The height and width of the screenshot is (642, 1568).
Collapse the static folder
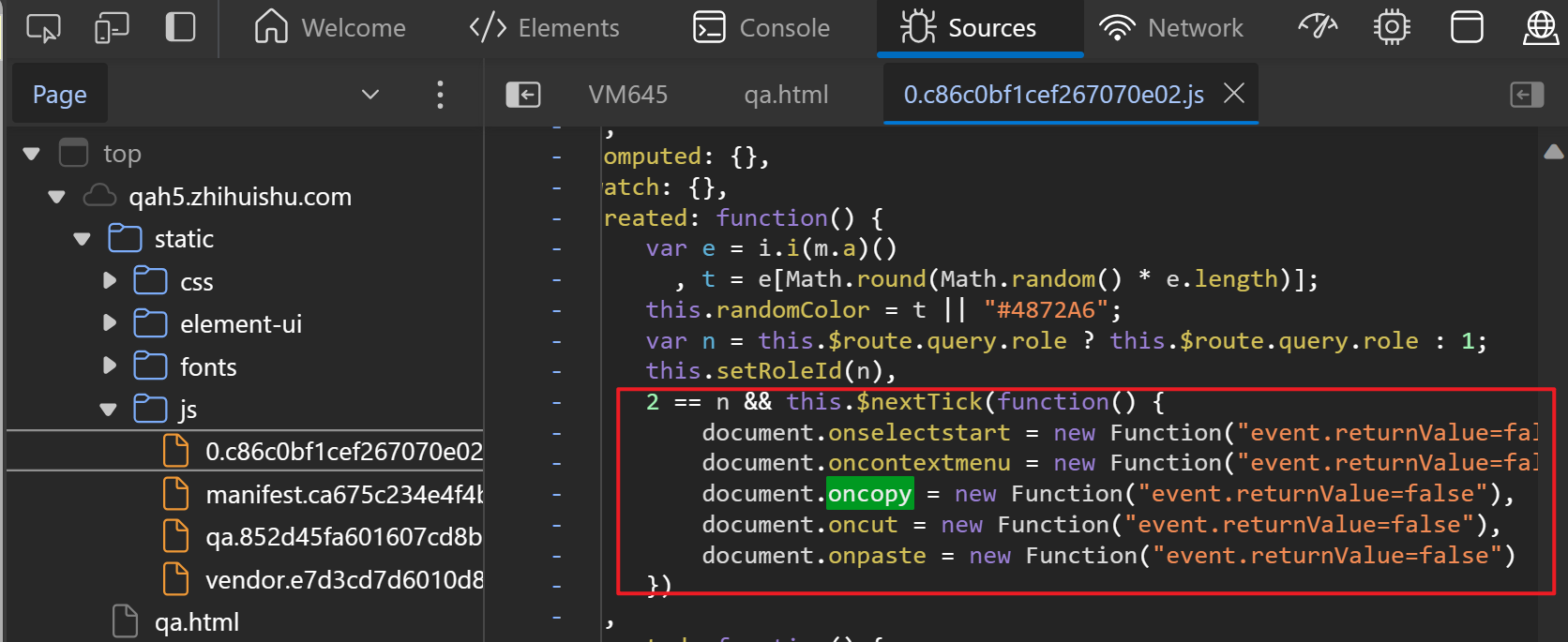(x=82, y=239)
